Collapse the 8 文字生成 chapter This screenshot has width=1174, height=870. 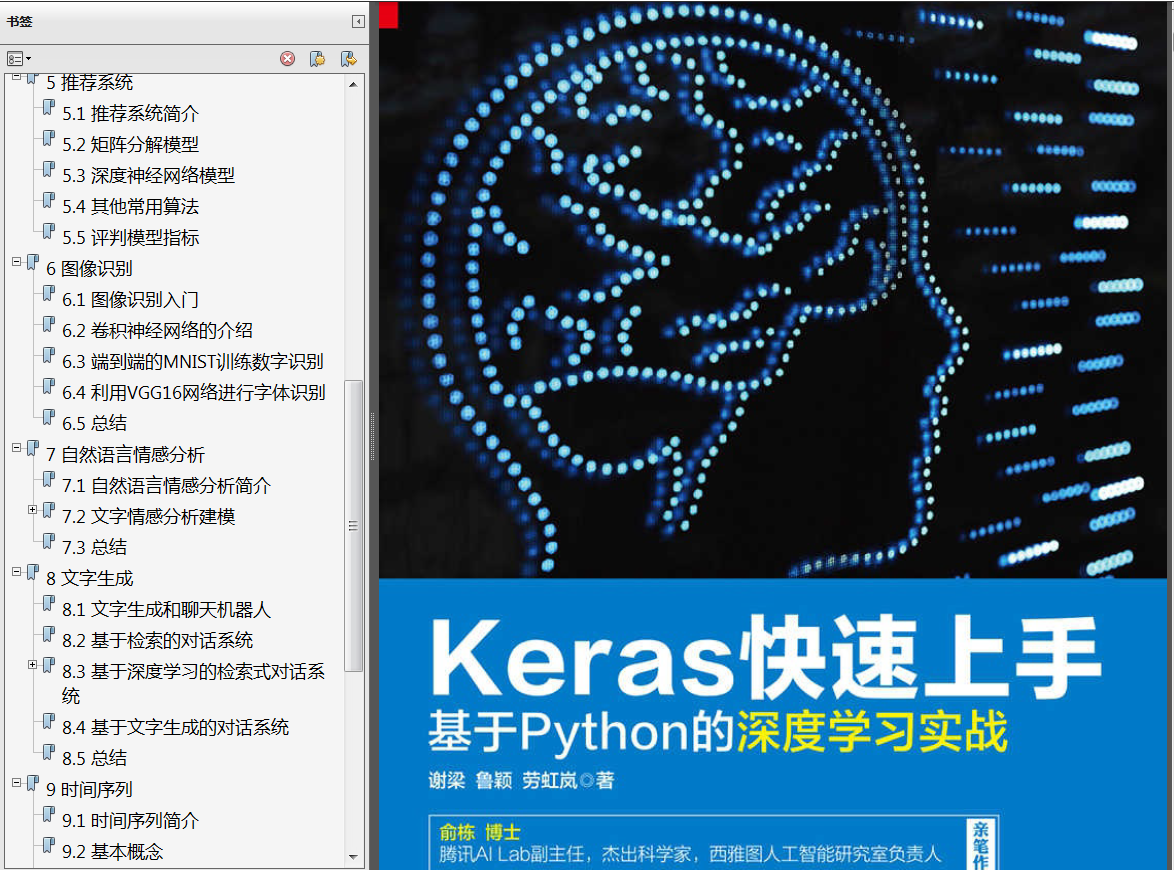(16, 571)
